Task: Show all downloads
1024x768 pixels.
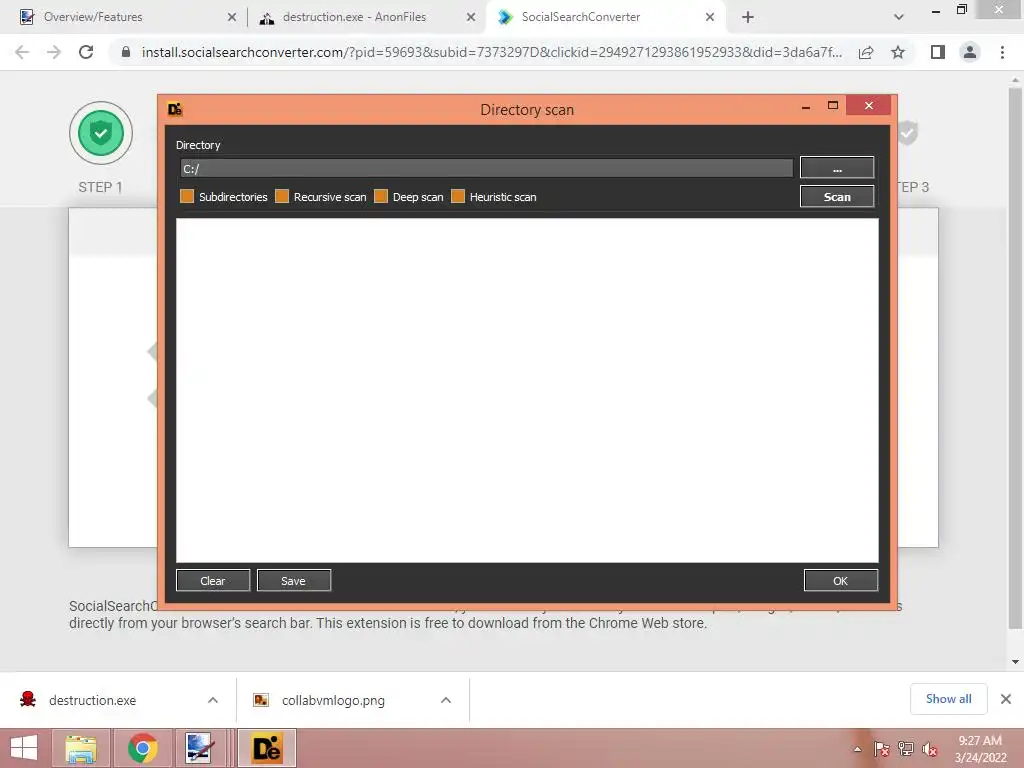Action: (948, 699)
